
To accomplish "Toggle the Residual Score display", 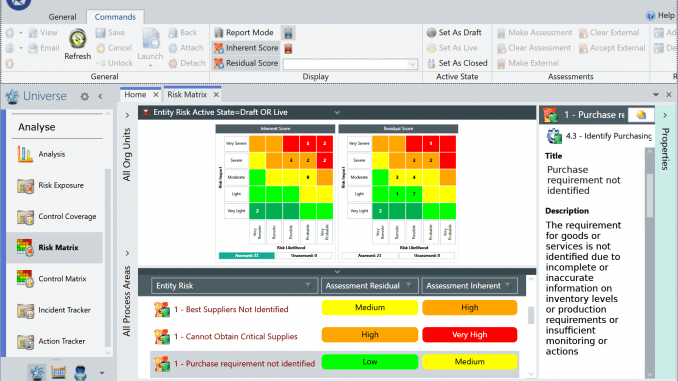I will [x=246, y=63].
